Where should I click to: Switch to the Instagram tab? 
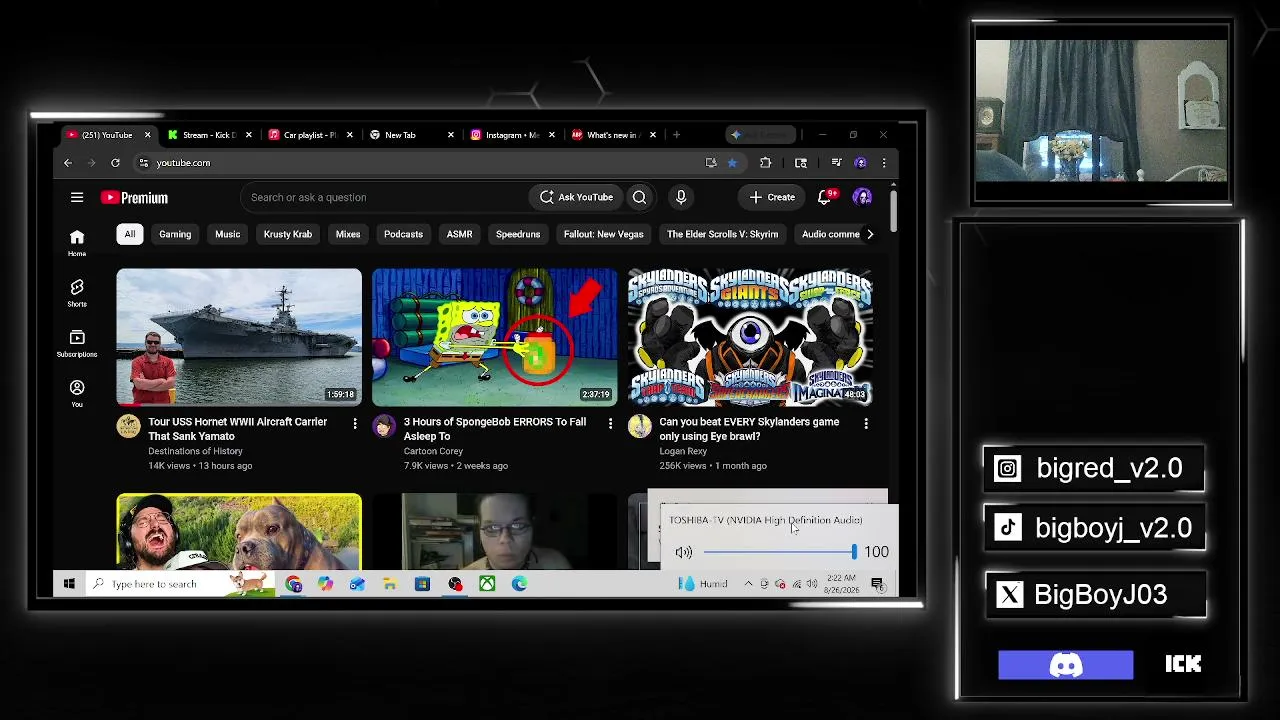(512, 135)
